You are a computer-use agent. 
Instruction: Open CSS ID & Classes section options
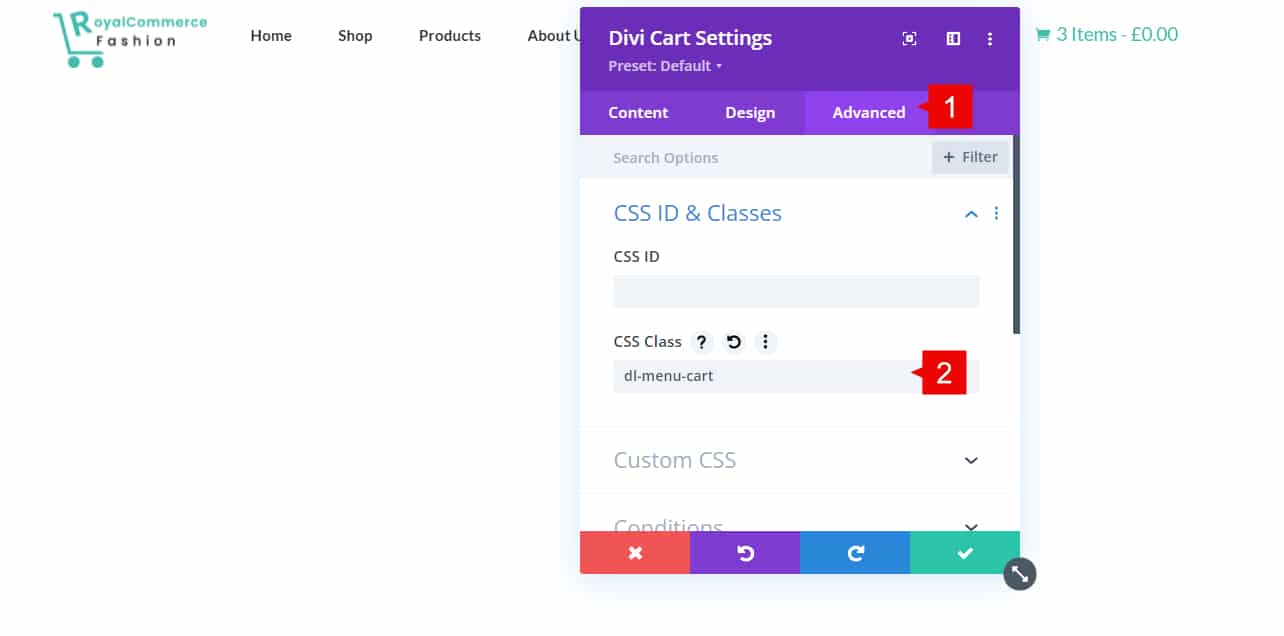coord(996,214)
